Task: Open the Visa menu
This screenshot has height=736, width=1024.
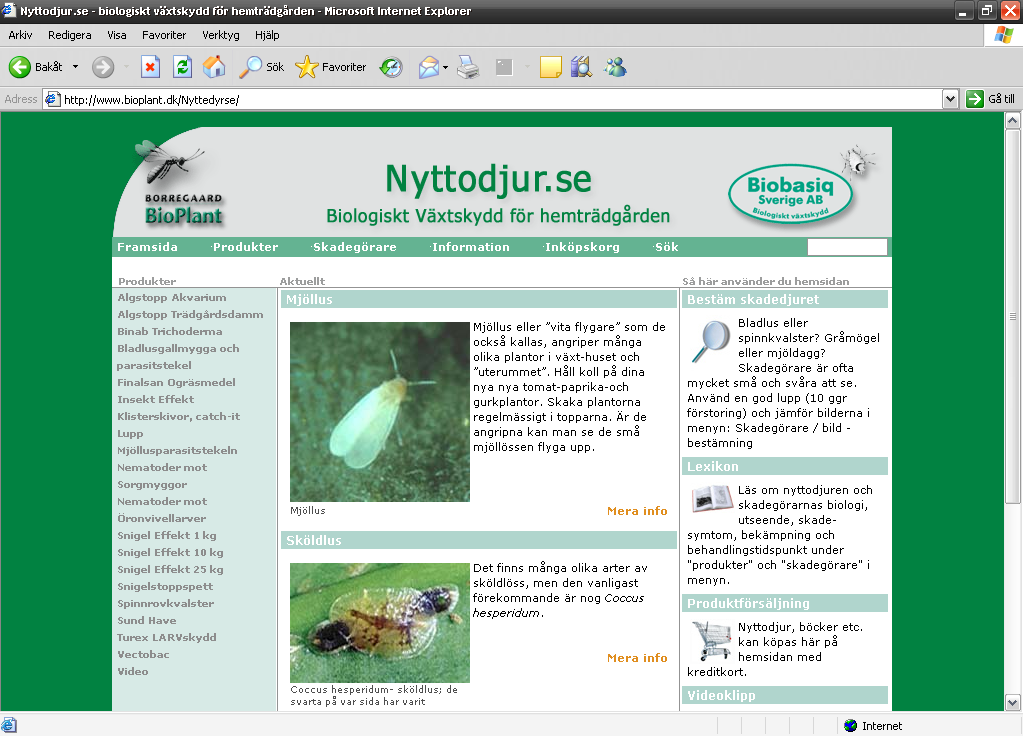Action: 117,35
